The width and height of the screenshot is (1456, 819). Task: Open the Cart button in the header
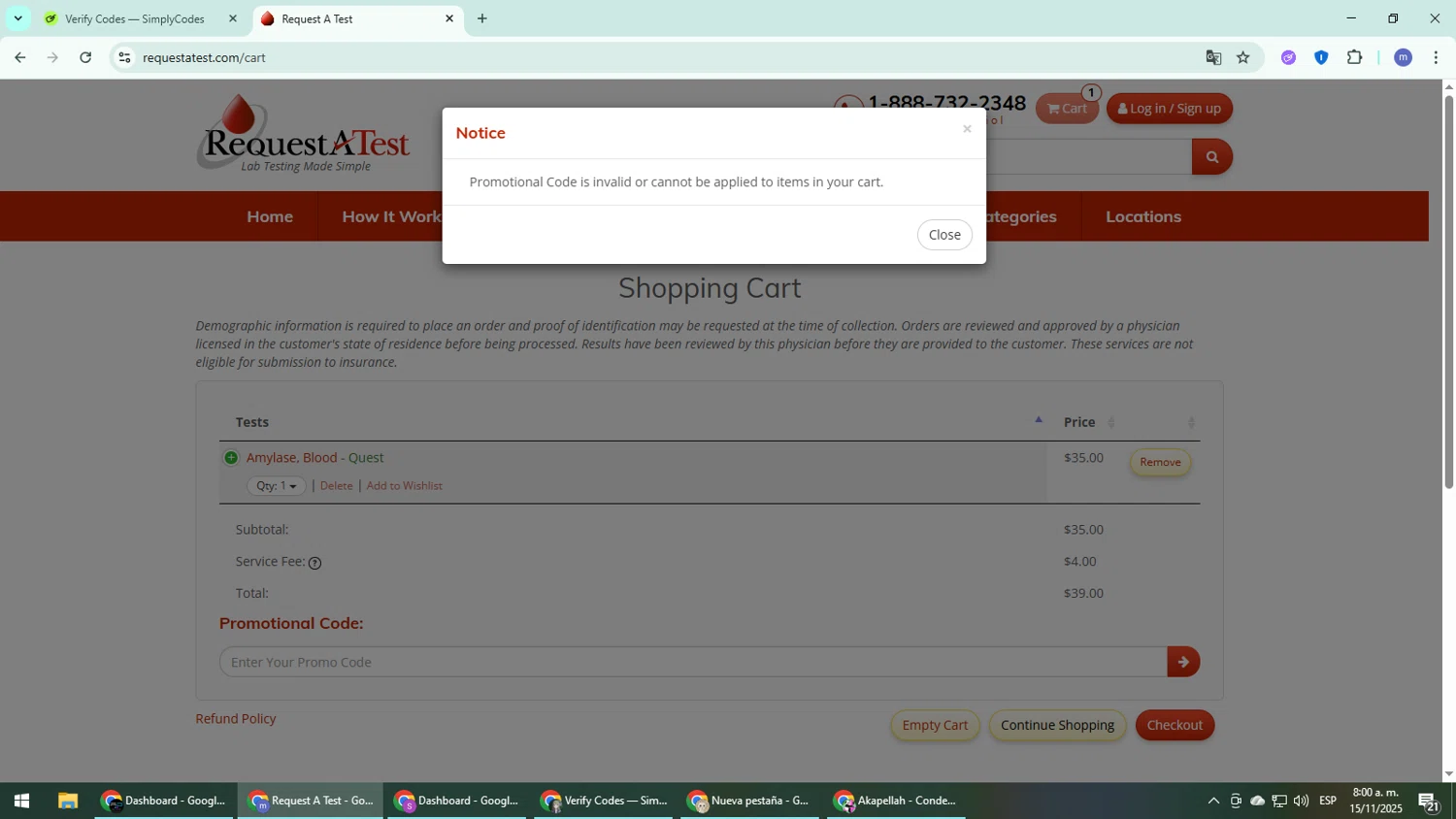click(1067, 109)
